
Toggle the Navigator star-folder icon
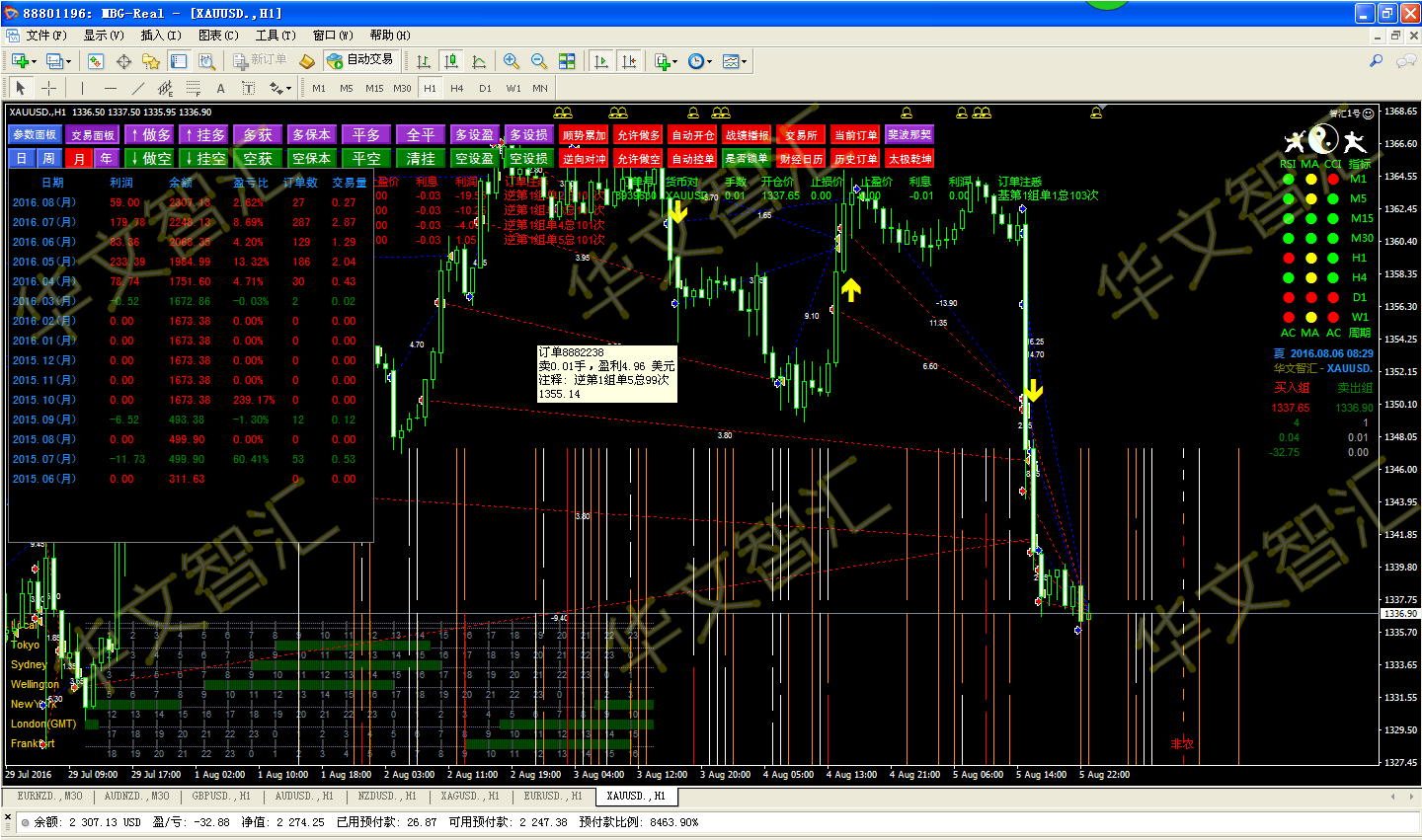coord(151,61)
